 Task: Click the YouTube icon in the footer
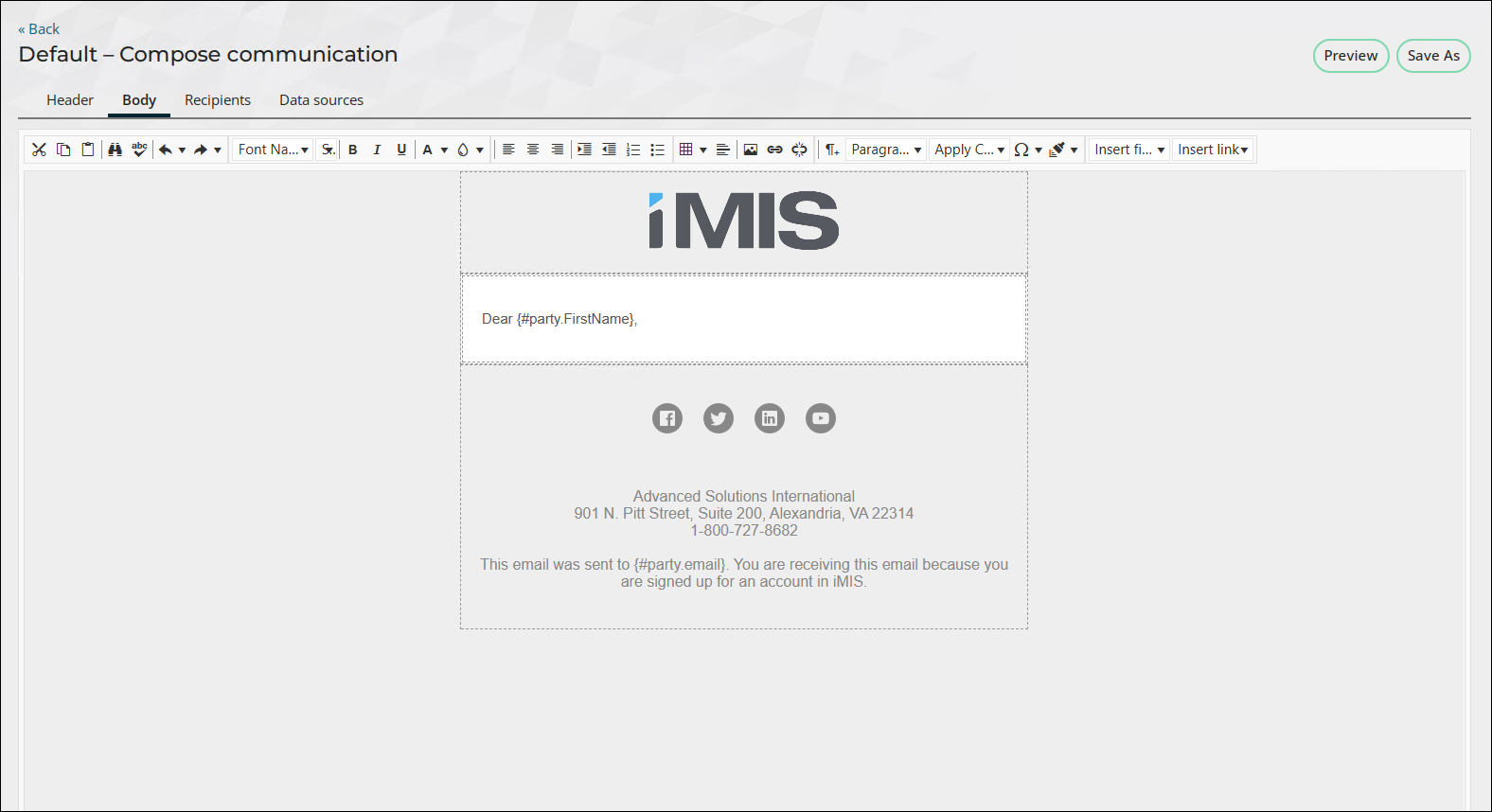pyautogui.click(x=821, y=418)
